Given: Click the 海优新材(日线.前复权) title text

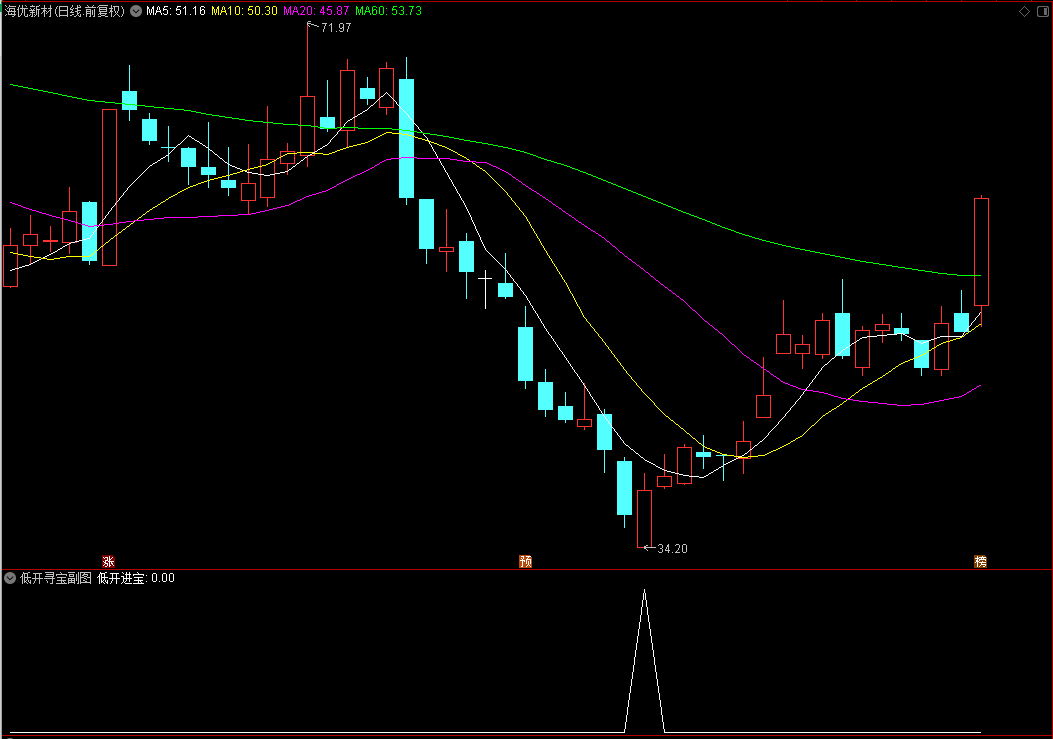Looking at the screenshot, I should (64, 11).
